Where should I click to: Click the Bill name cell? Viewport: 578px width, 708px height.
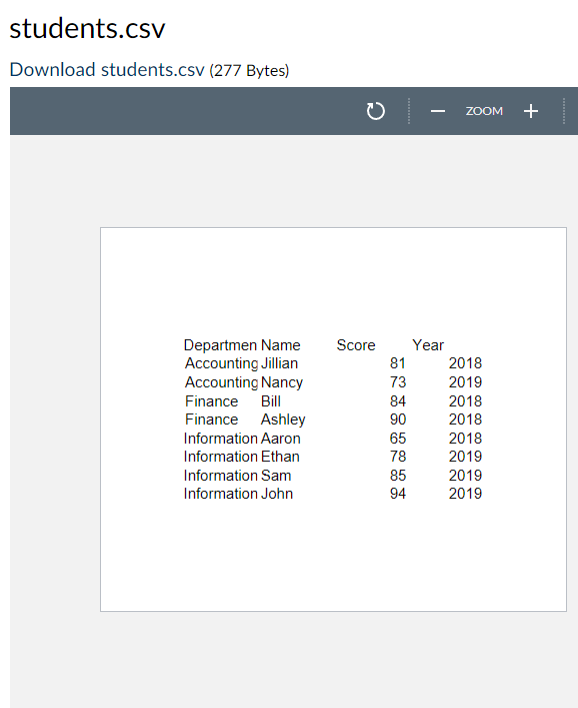[x=271, y=401]
